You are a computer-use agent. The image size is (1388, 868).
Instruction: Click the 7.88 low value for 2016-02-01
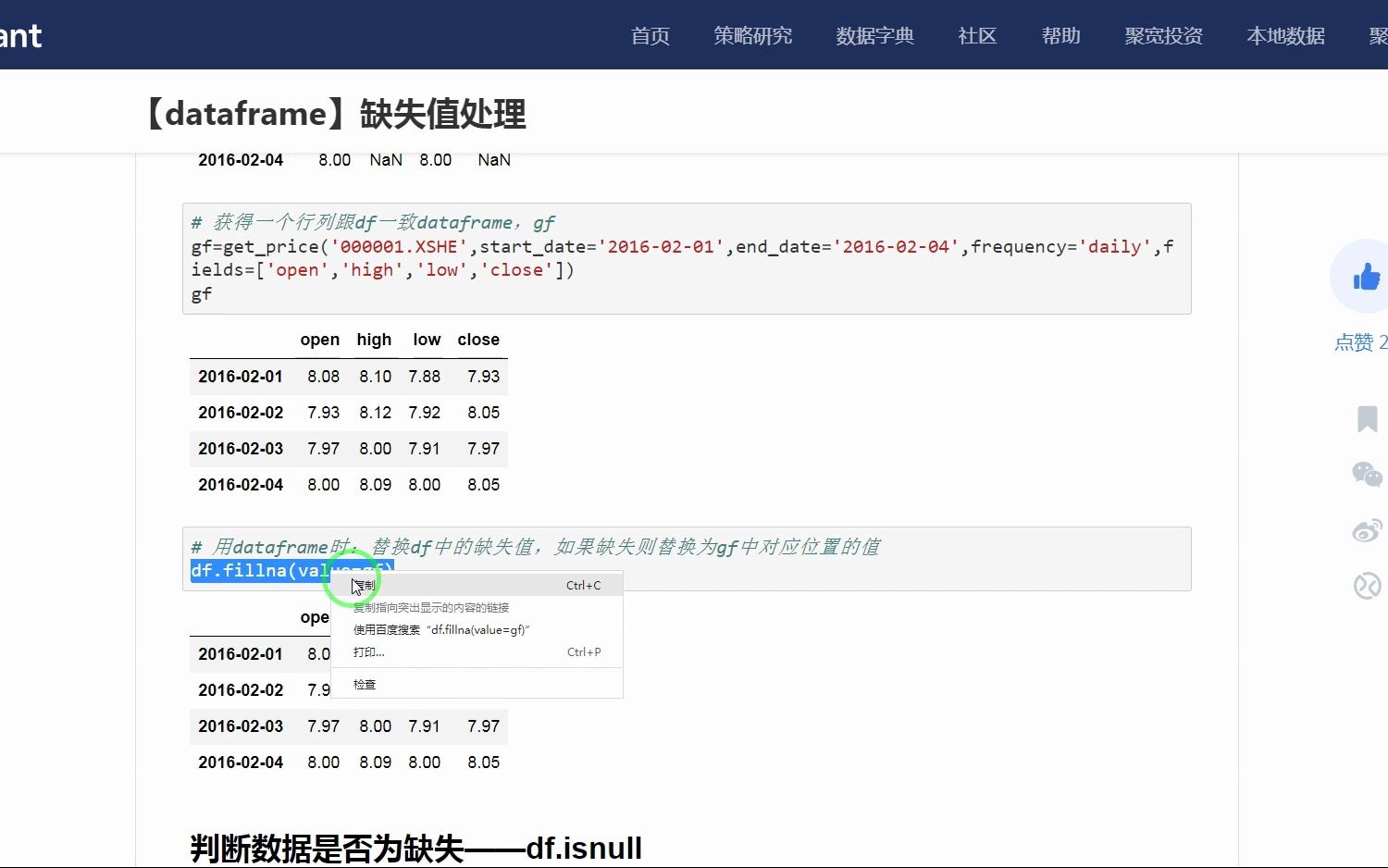coord(424,377)
